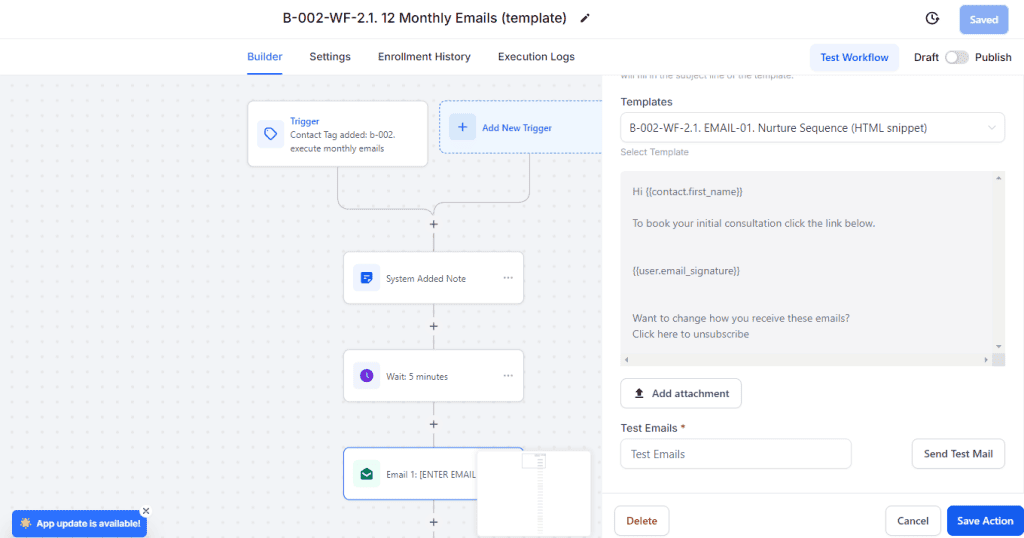This screenshot has width=1024, height=538.
Task: Add step below System Added Note
Action: [434, 326]
